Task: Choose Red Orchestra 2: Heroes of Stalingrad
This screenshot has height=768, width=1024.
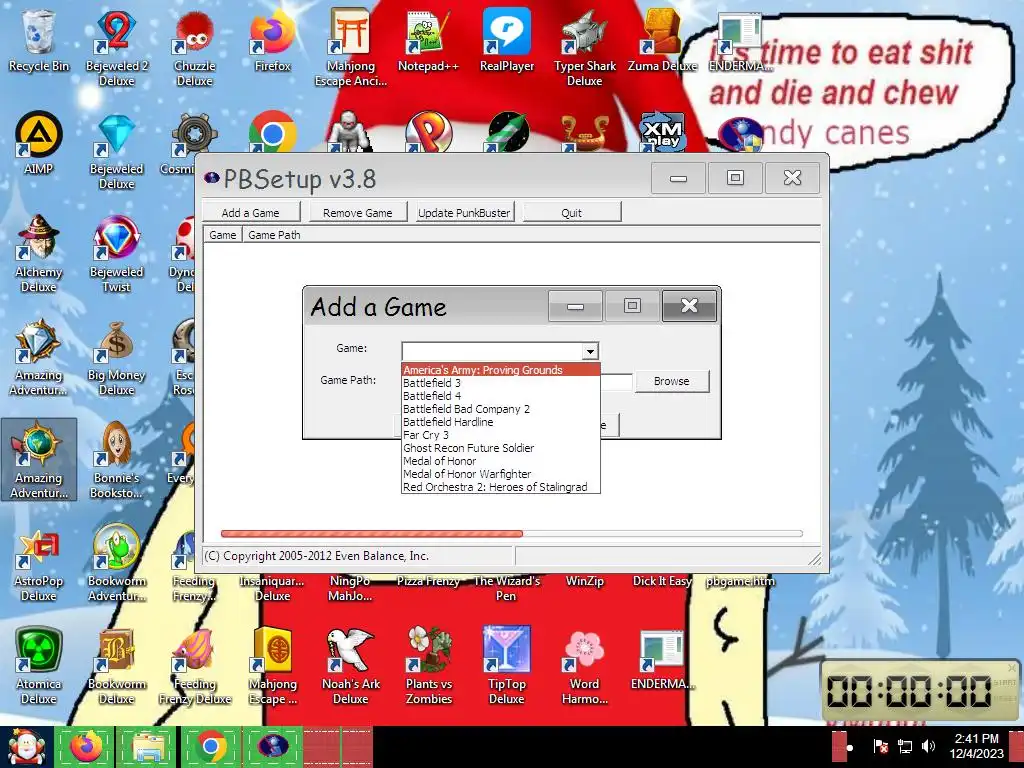Action: coord(501,487)
